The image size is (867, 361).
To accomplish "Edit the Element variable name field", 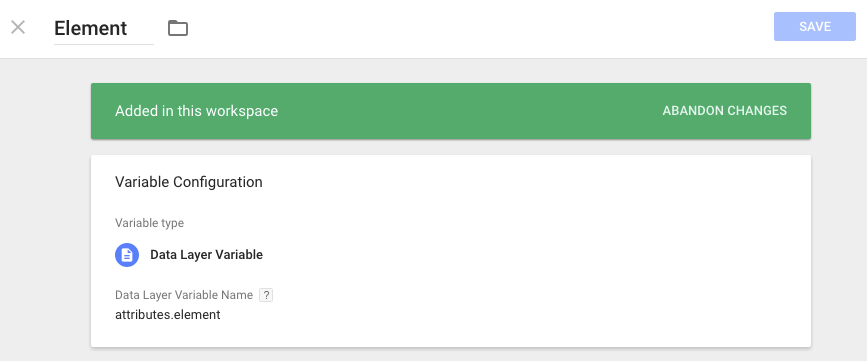I will pyautogui.click(x=104, y=28).
